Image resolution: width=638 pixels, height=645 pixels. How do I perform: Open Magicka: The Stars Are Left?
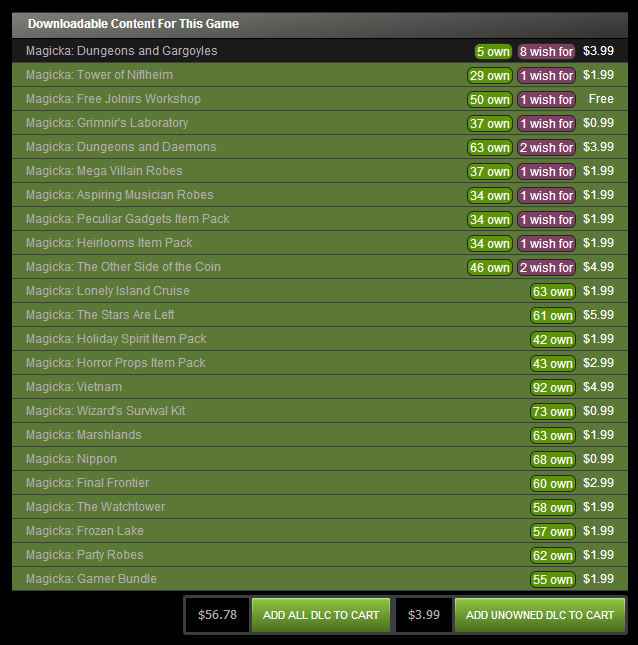[x=320, y=315]
